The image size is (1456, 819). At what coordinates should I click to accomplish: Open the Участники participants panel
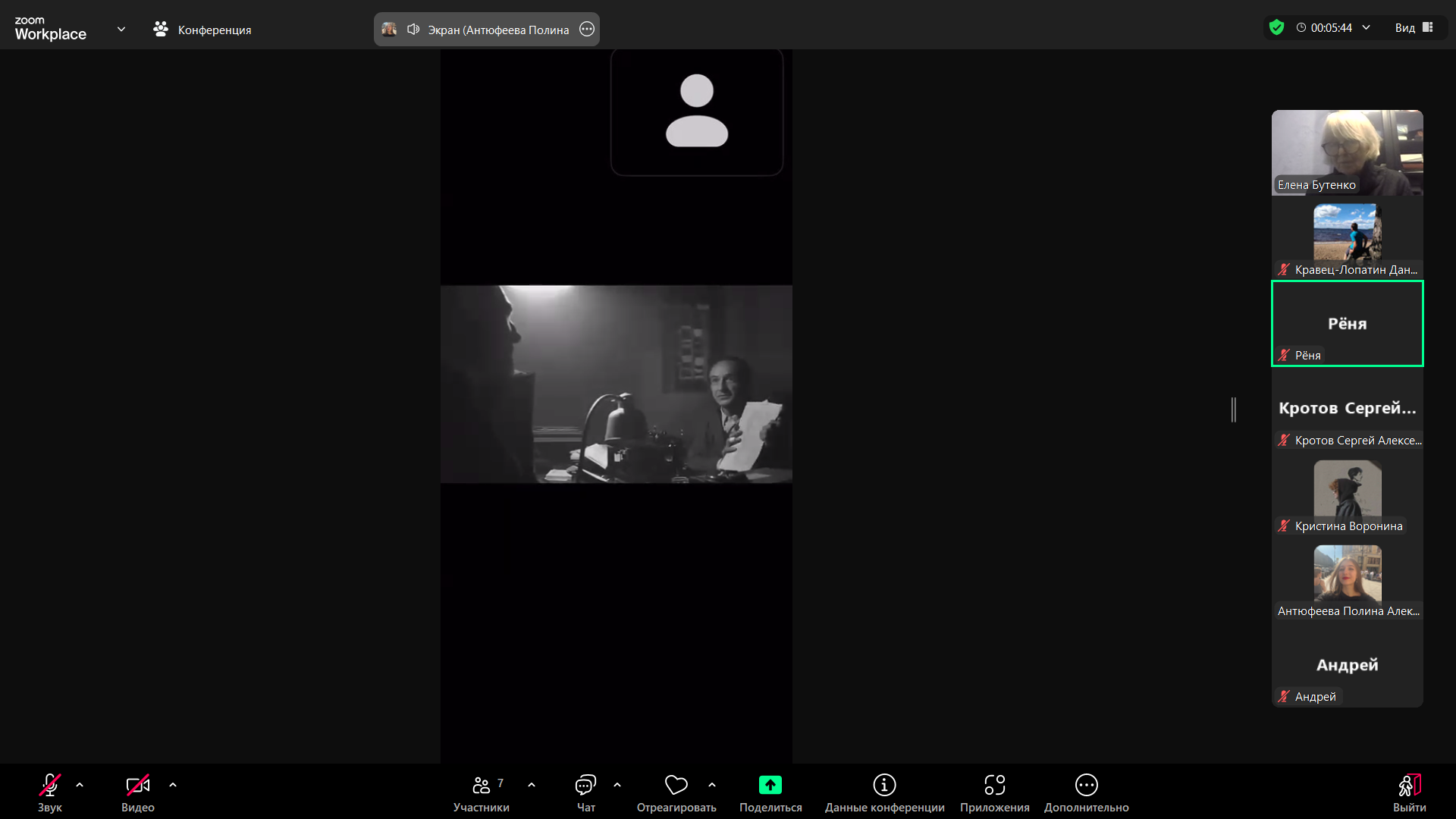pyautogui.click(x=482, y=792)
